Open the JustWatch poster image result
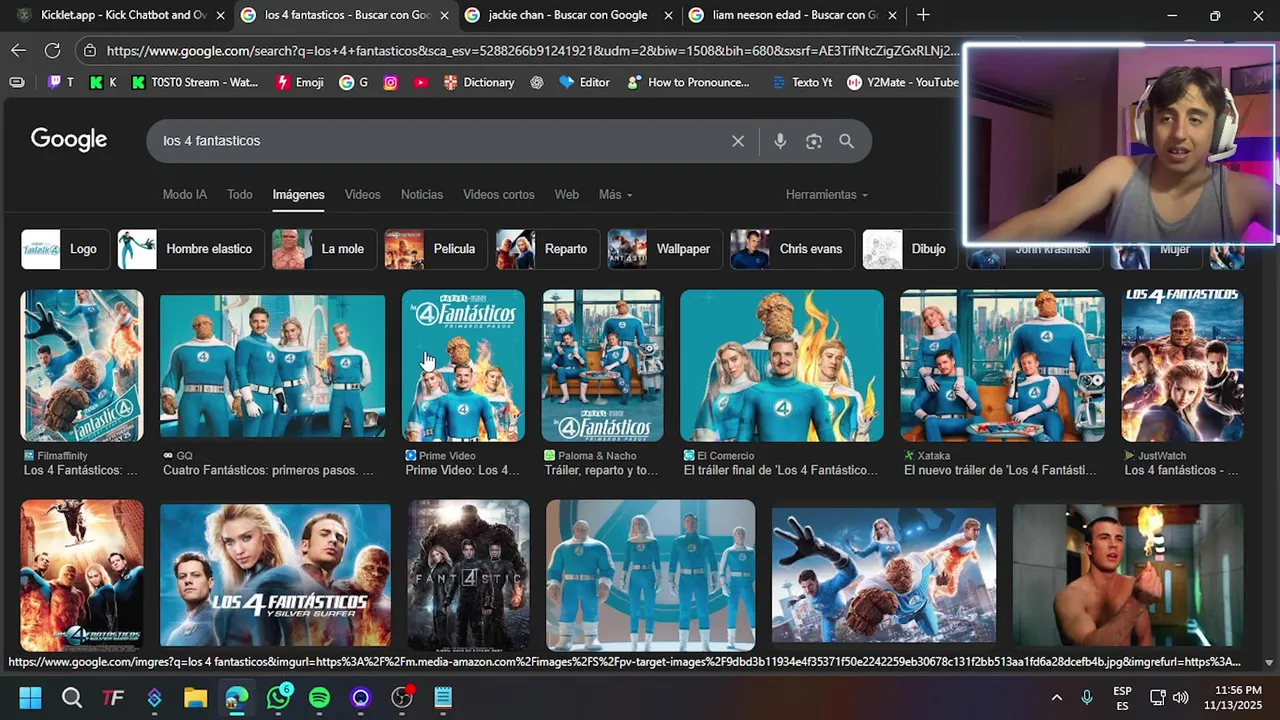 tap(1182, 366)
